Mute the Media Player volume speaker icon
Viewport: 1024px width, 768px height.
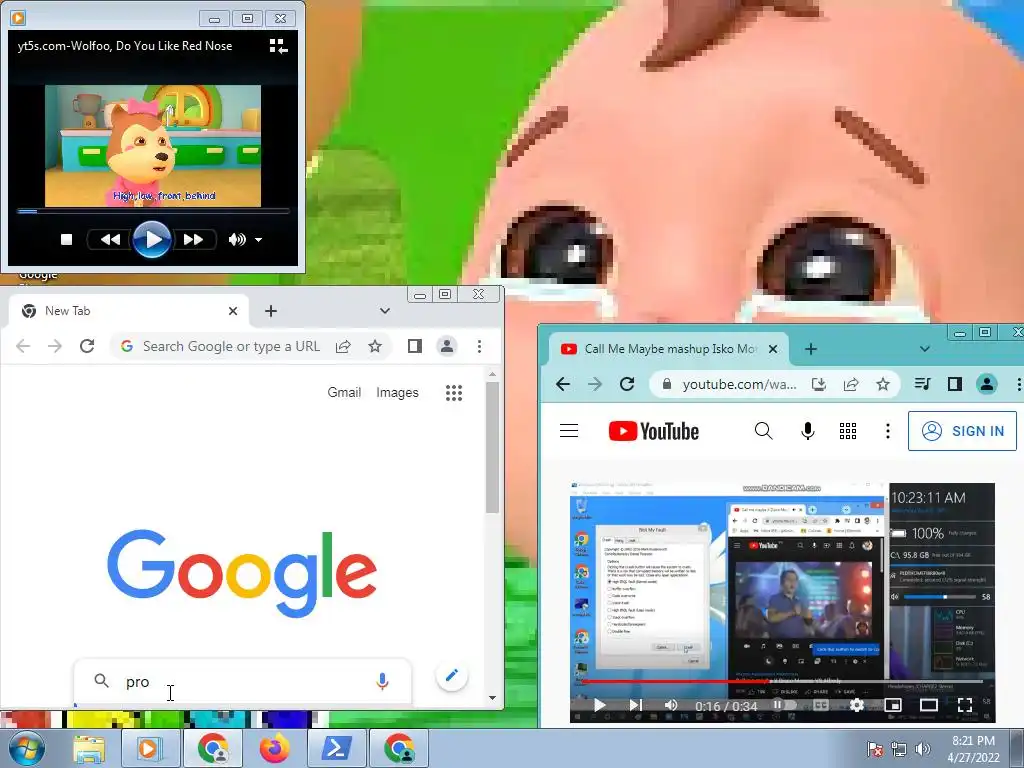point(236,240)
